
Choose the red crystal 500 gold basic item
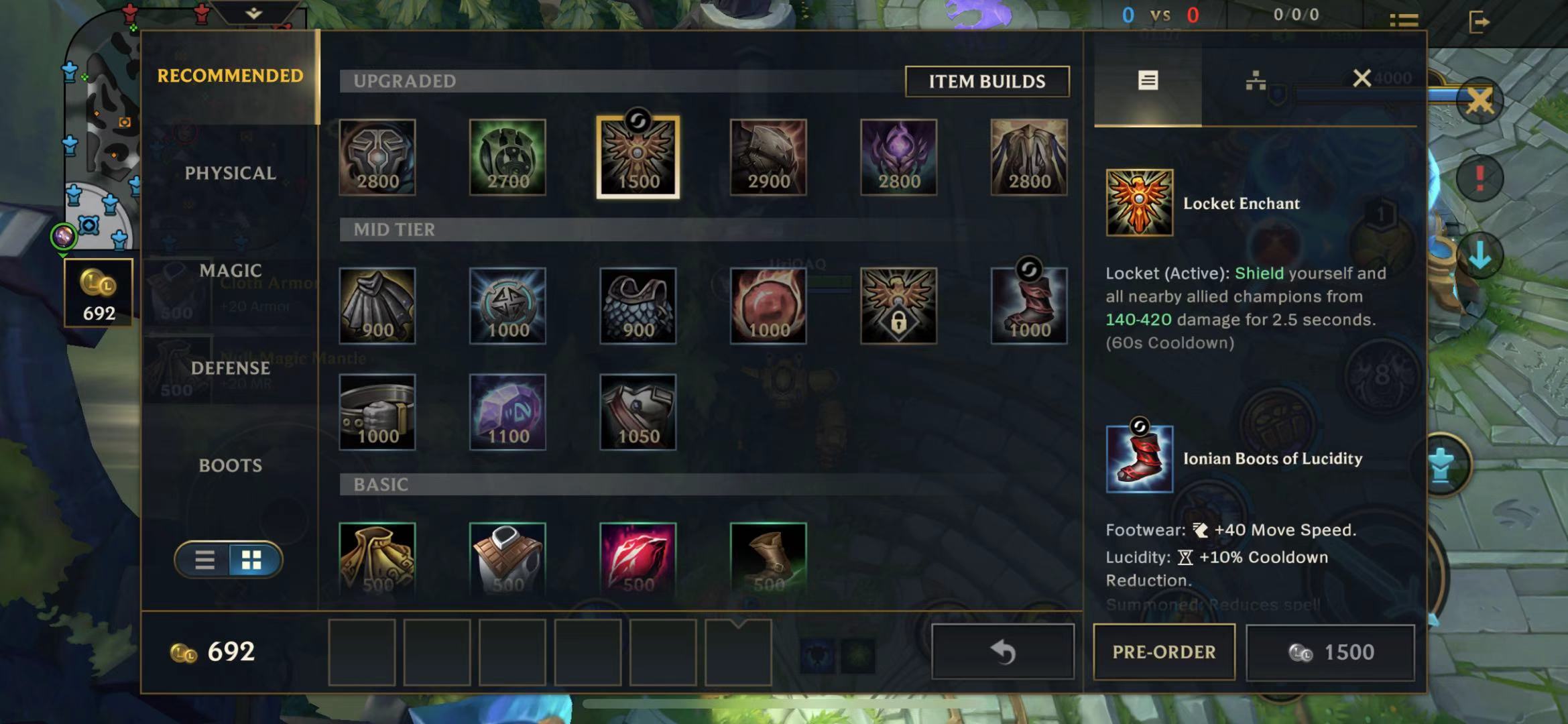[x=638, y=559]
